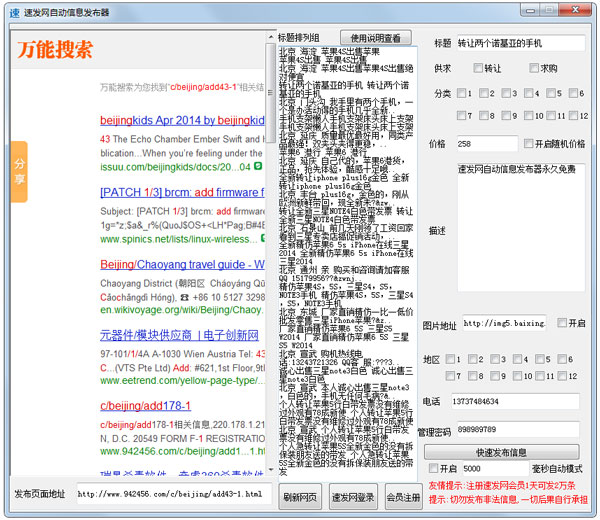Click the 图片地址 image URL field
The width and height of the screenshot is (600, 520).
(504, 323)
